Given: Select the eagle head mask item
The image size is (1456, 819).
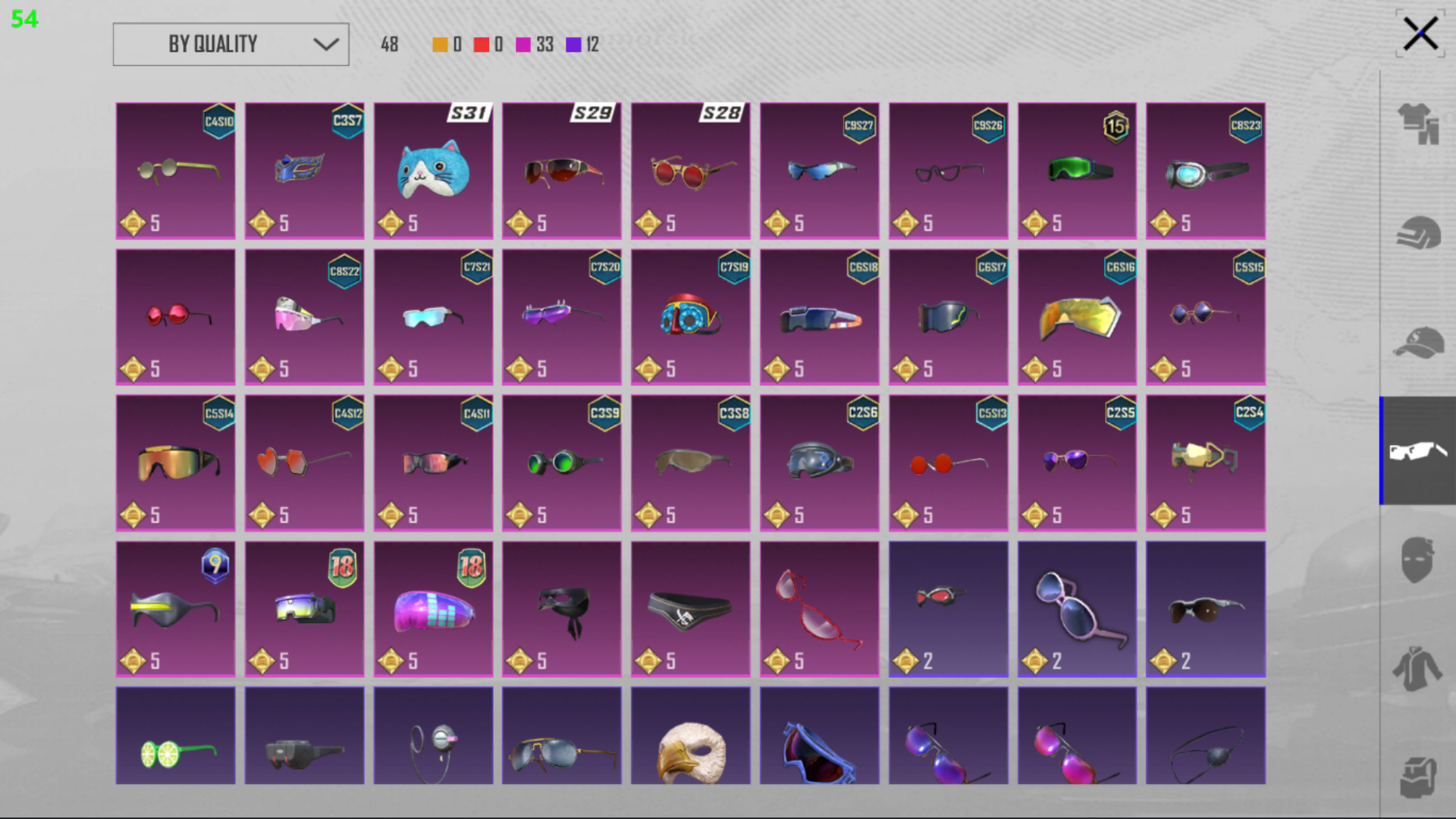Looking at the screenshot, I should tap(691, 736).
